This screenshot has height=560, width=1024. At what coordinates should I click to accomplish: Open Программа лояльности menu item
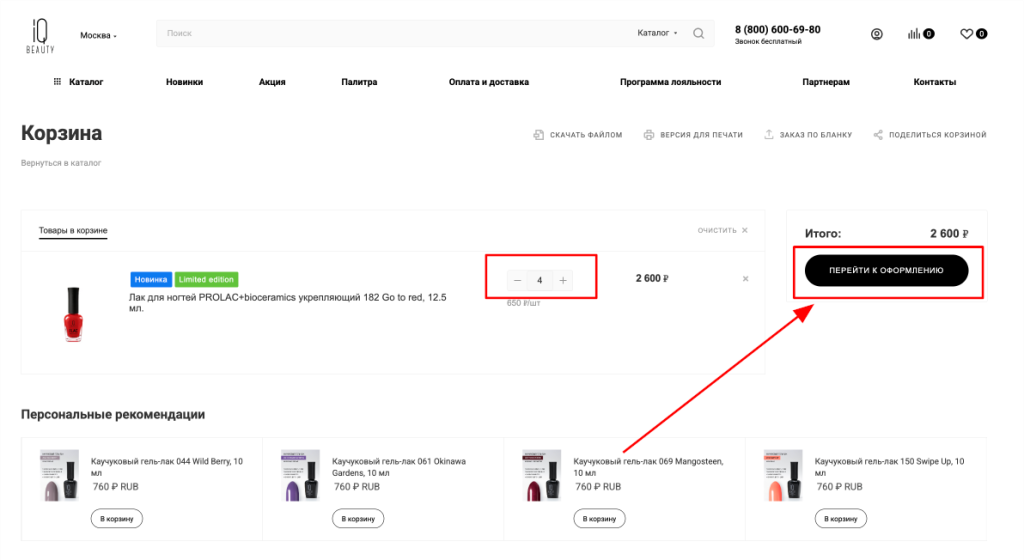click(670, 82)
